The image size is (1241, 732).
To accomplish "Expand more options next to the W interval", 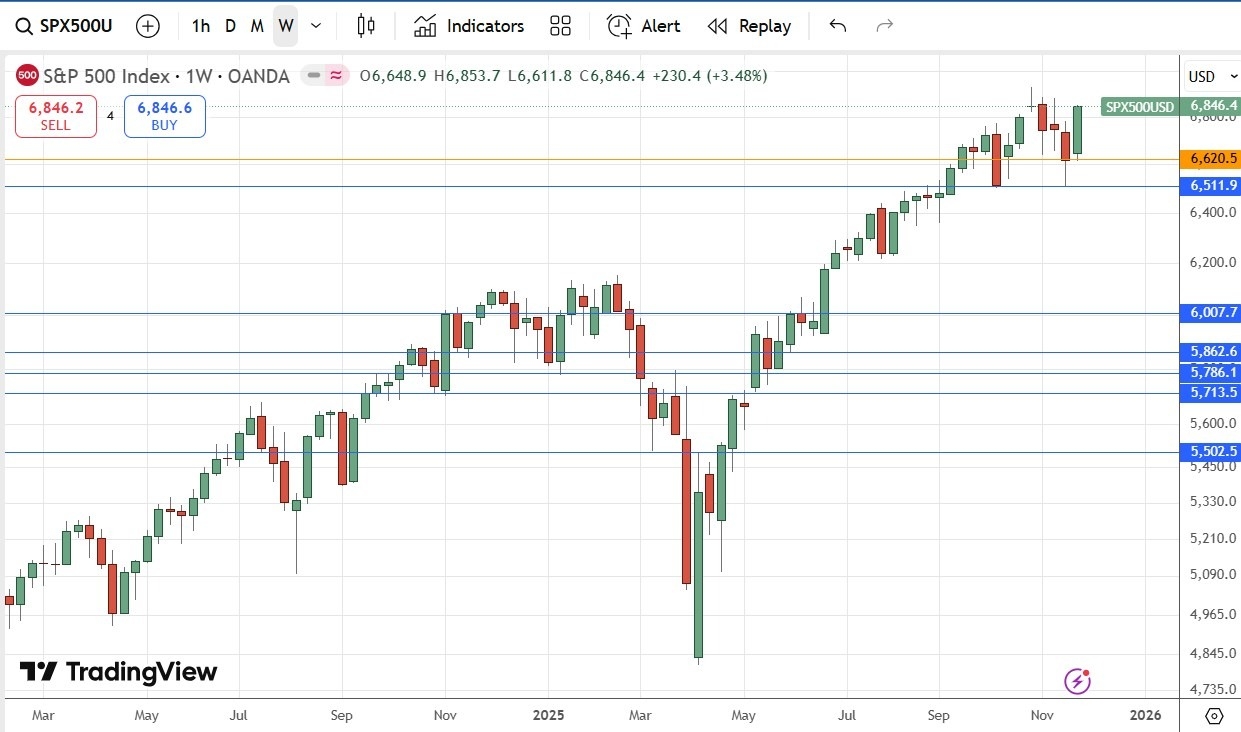I will pos(314,26).
